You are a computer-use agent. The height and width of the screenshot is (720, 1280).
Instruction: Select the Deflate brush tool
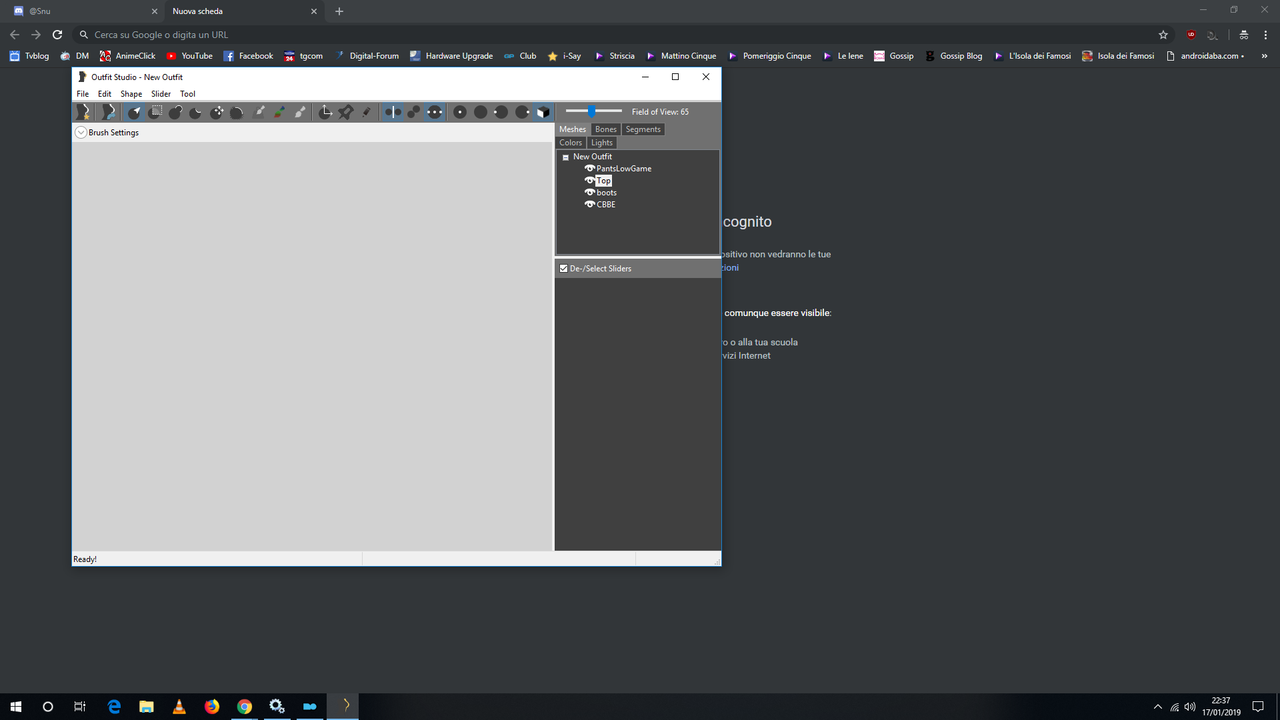(x=196, y=112)
